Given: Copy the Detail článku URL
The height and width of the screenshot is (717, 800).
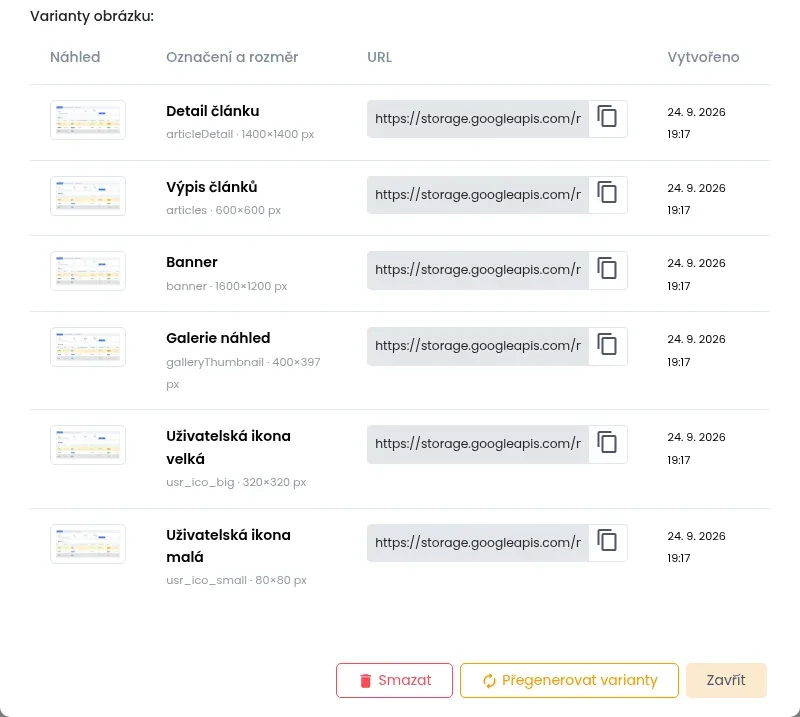Looking at the screenshot, I should pyautogui.click(x=608, y=119).
